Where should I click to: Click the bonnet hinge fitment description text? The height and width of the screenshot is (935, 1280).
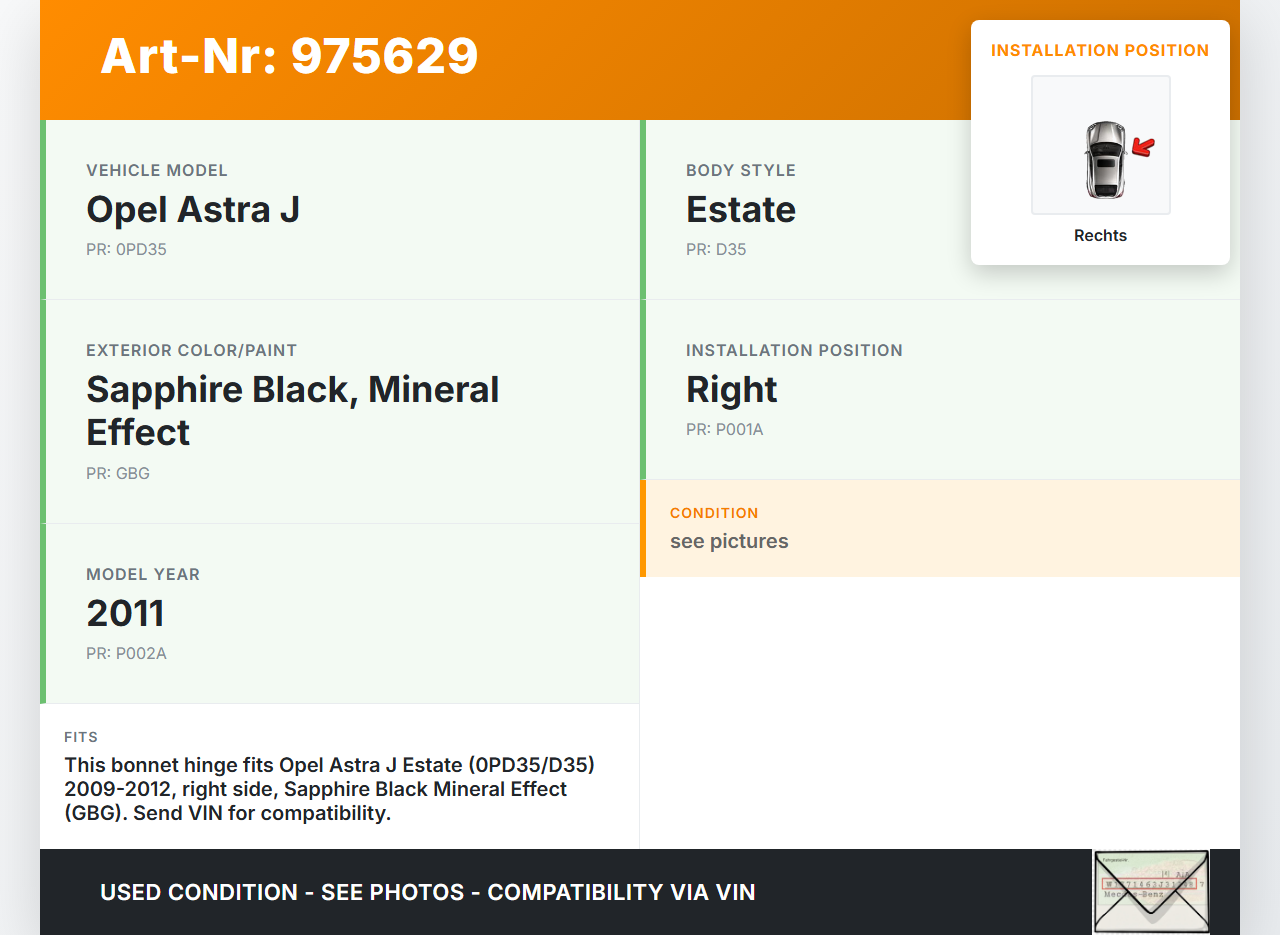[x=330, y=789]
